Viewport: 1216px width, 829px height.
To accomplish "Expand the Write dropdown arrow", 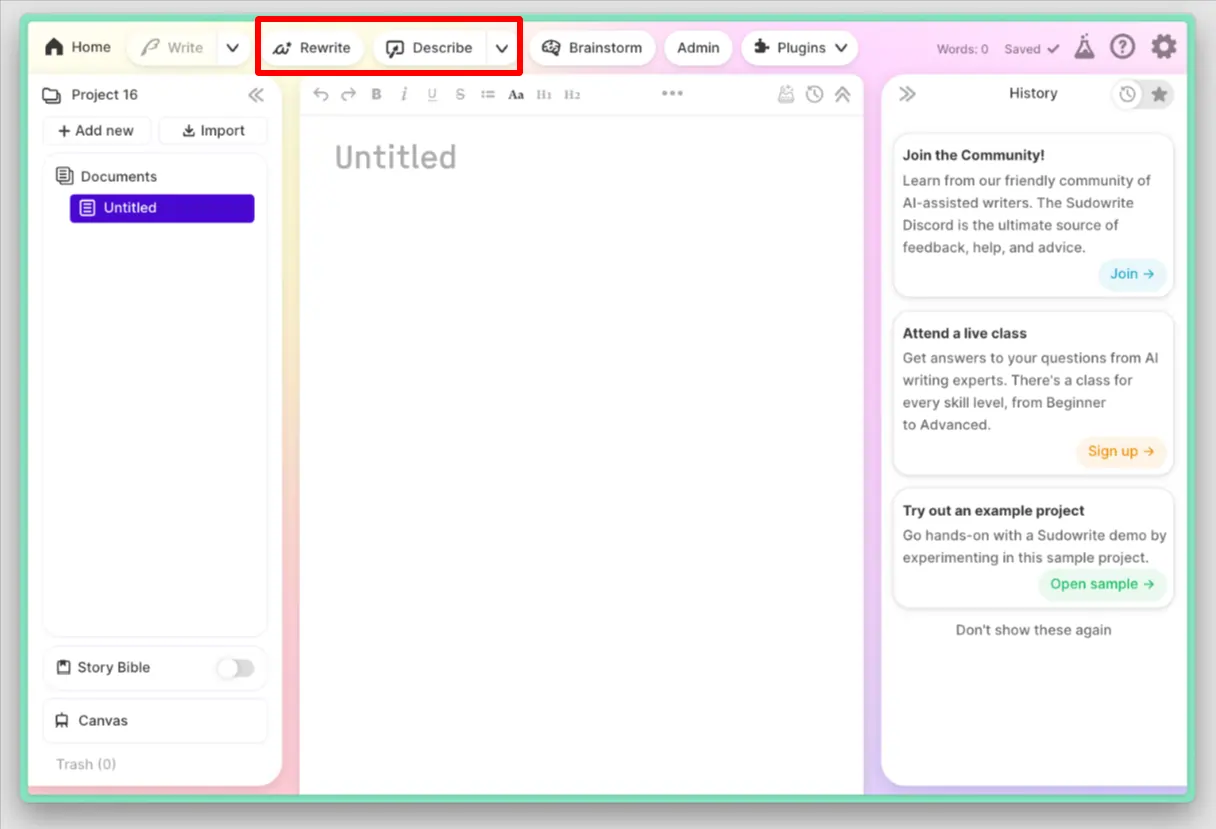I will 232,47.
